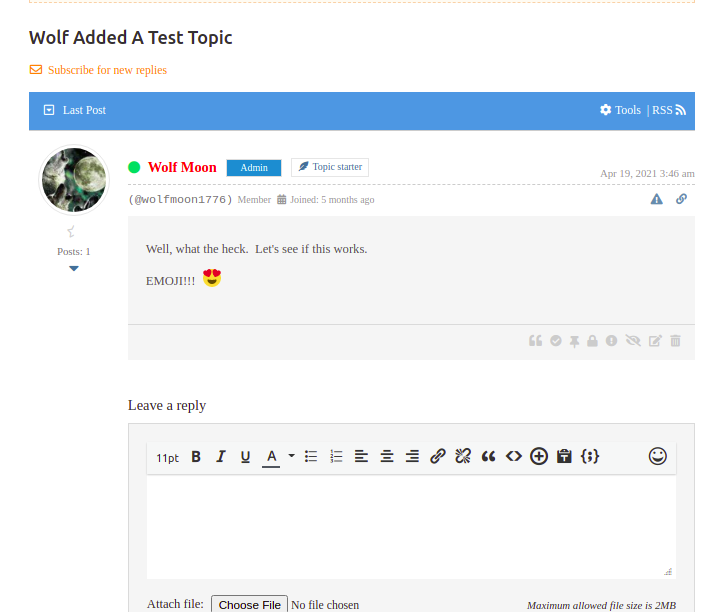This screenshot has height=612, width=727.
Task: Toggle bold formatting in reply editor
Action: (x=196, y=457)
